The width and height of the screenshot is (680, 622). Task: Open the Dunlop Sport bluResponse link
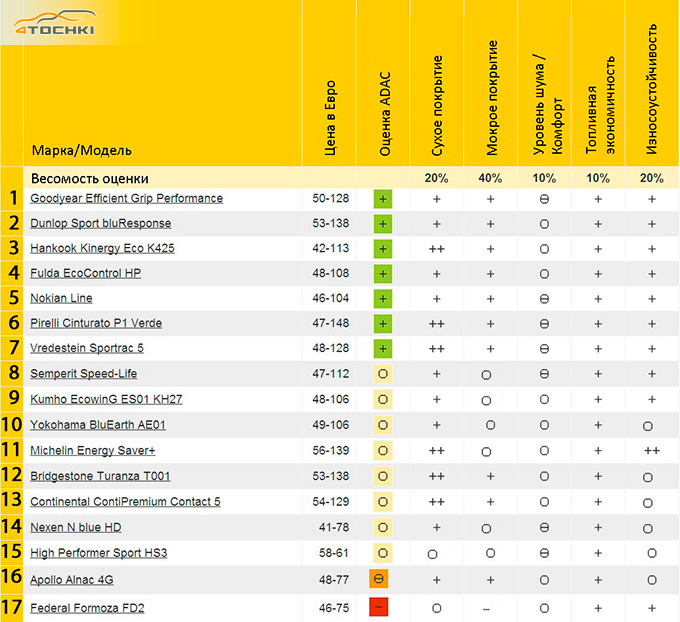[100, 223]
